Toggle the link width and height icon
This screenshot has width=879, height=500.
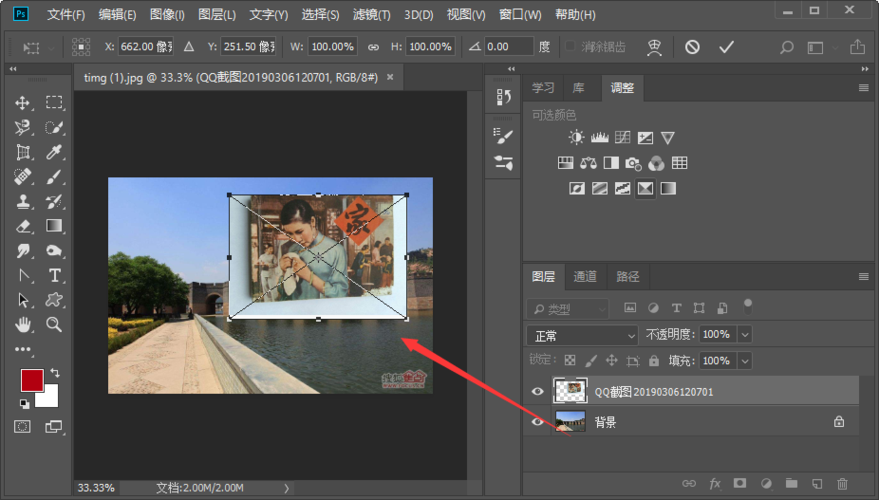(x=373, y=47)
